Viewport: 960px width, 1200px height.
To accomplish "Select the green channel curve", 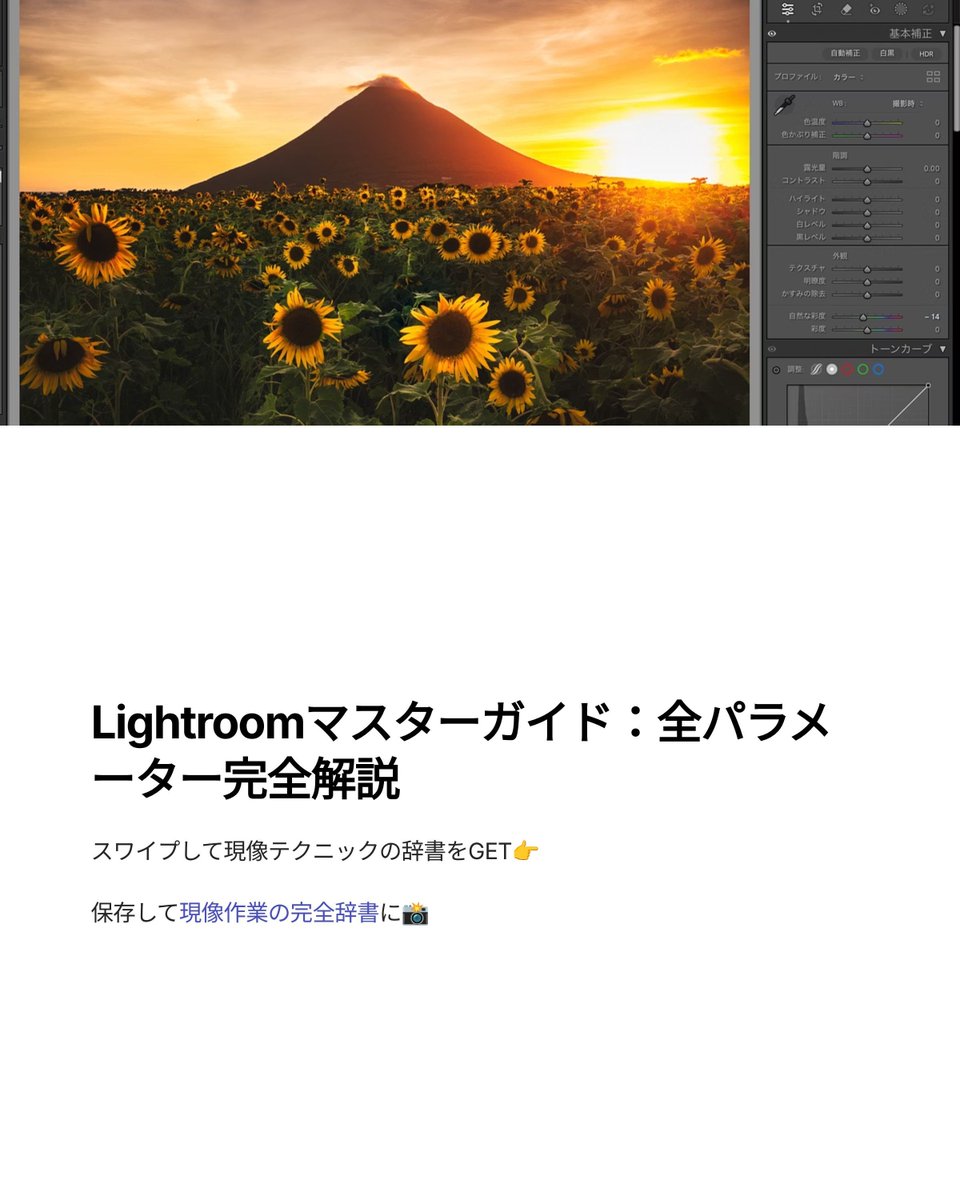I will [862, 369].
